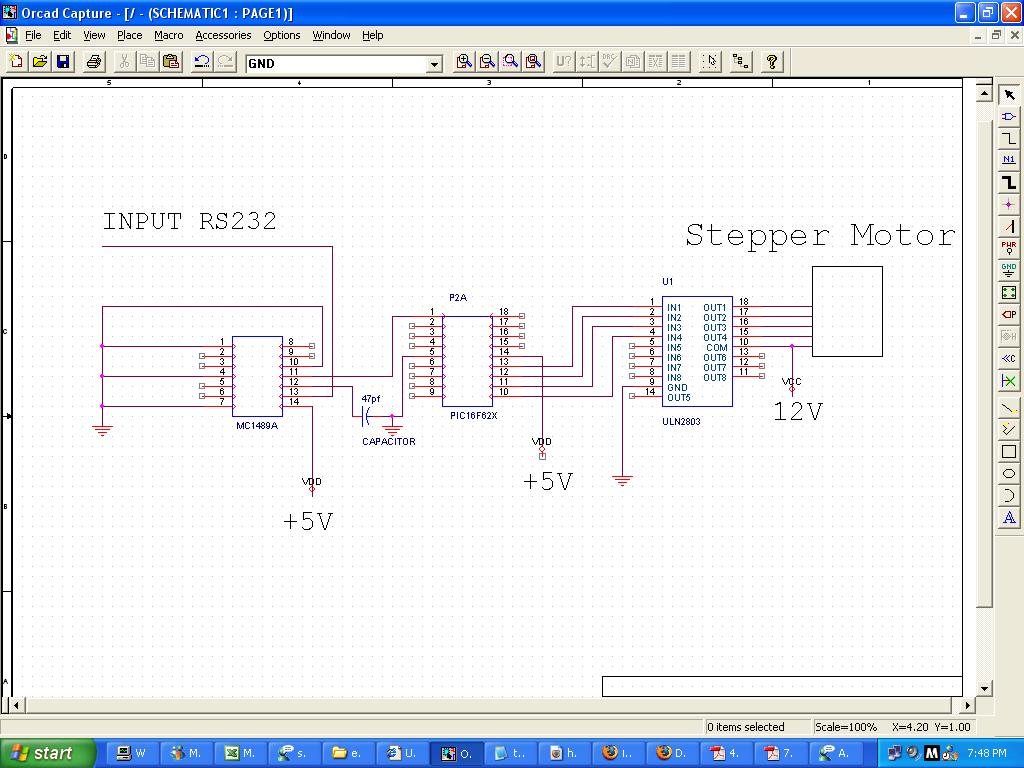Open the Place menu
The width and height of the screenshot is (1024, 768).
tap(129, 35)
